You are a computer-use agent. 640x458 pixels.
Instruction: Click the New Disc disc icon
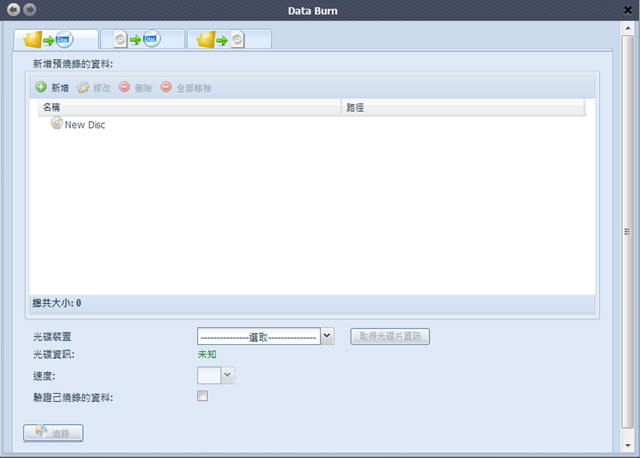(57, 123)
